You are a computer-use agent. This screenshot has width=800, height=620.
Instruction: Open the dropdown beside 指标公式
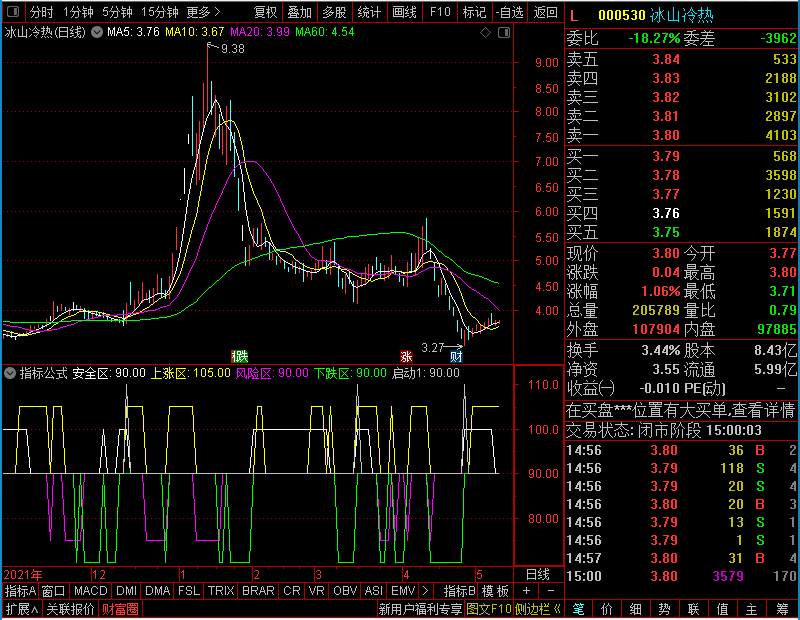(x=10, y=373)
